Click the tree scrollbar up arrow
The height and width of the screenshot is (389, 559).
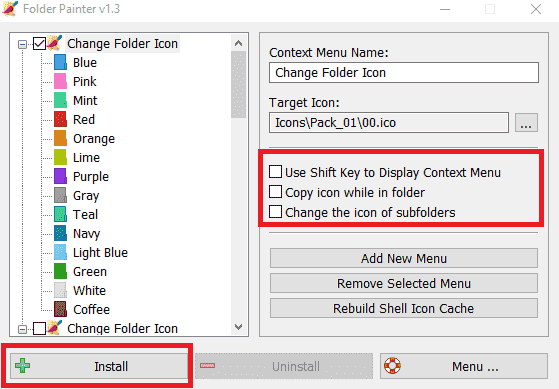[239, 43]
